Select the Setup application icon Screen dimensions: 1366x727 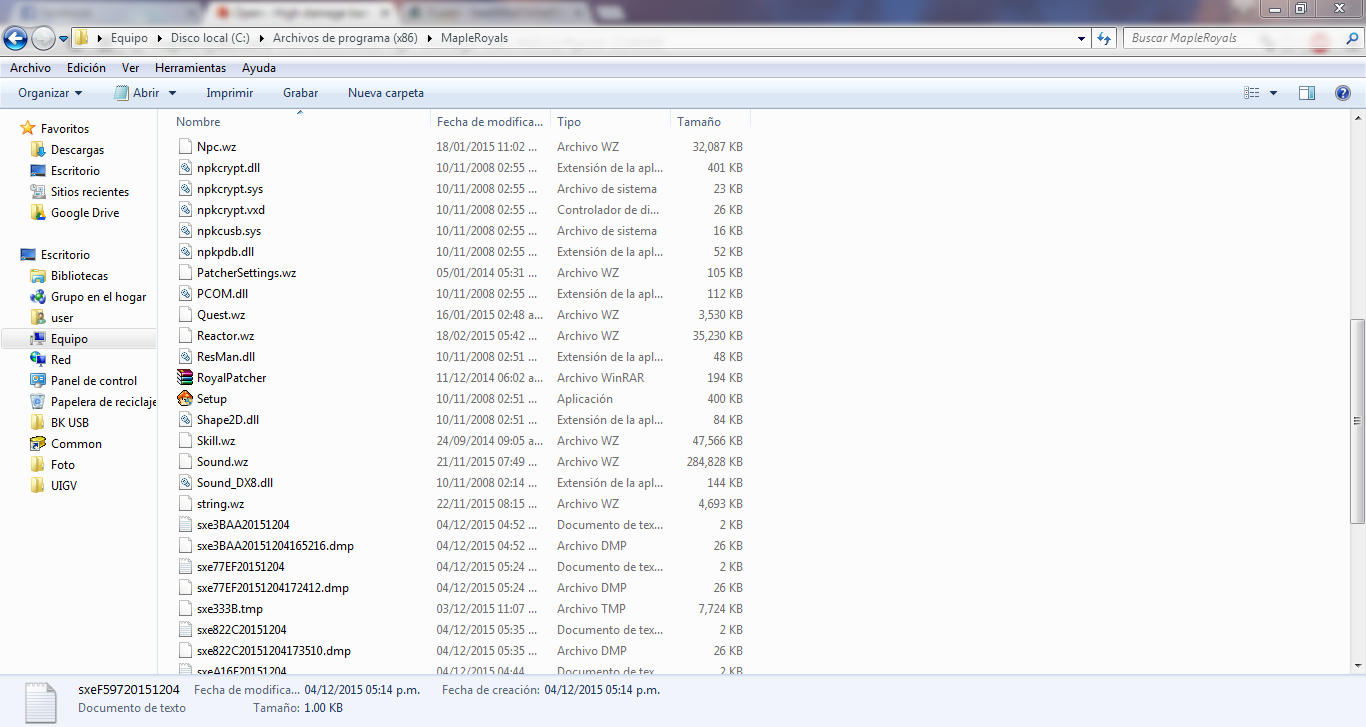click(185, 398)
